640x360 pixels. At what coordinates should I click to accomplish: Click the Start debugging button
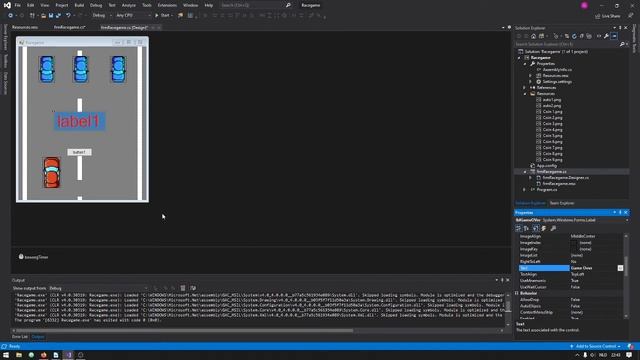(163, 16)
